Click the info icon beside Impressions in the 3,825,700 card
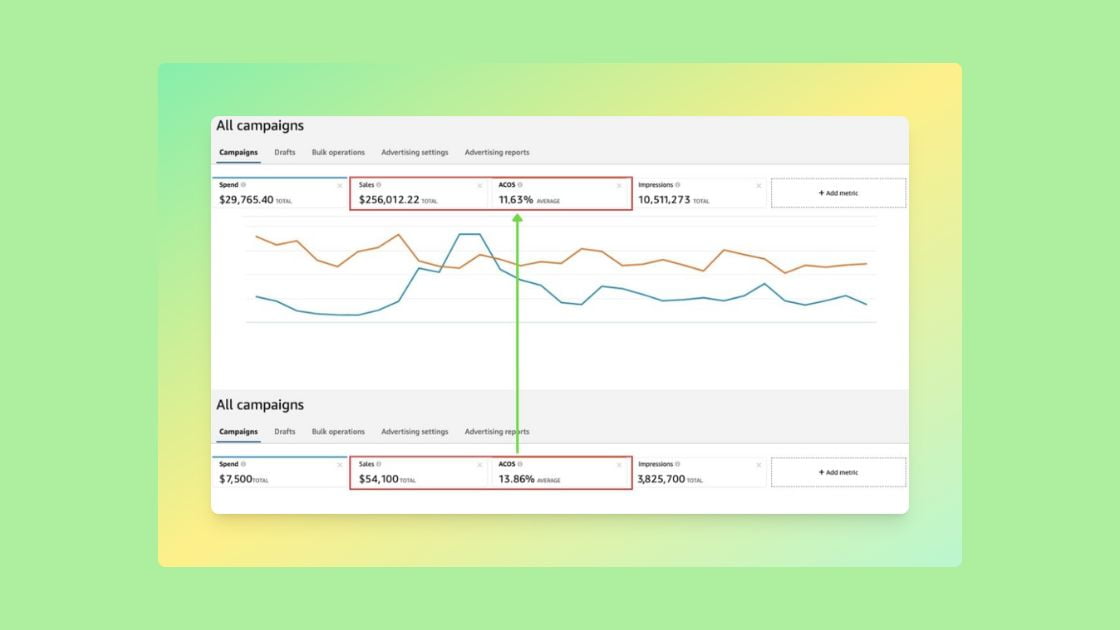The height and width of the screenshot is (630, 1120). 677,464
